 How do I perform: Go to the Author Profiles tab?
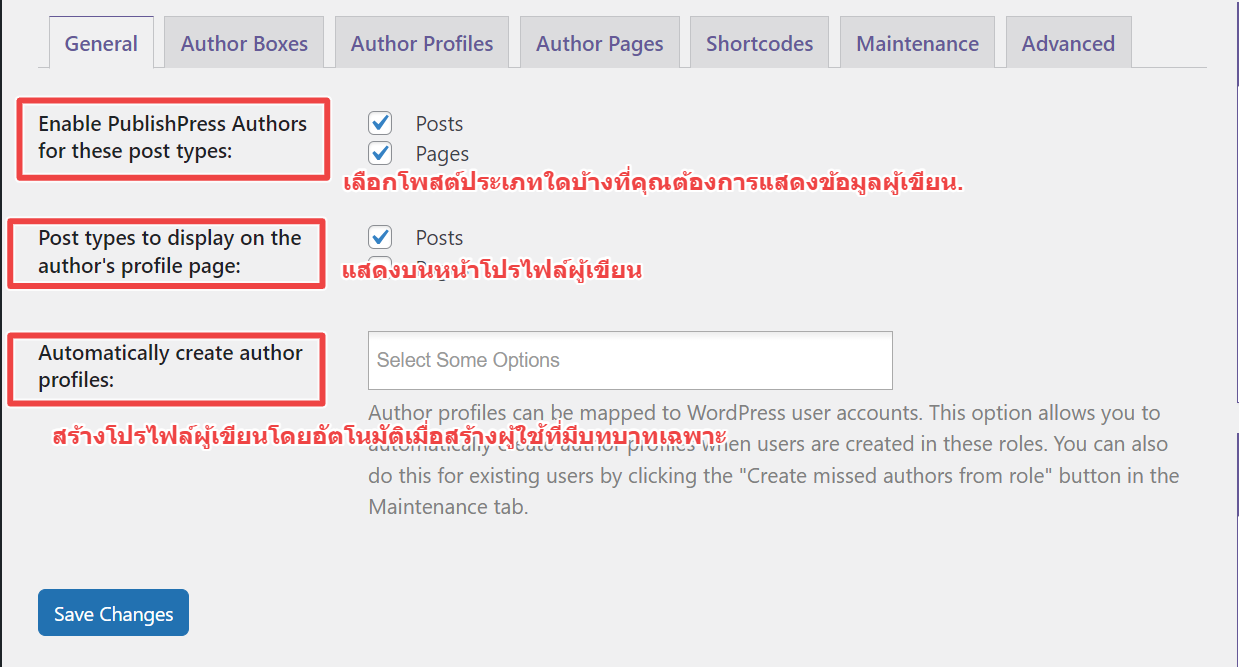coord(422,43)
